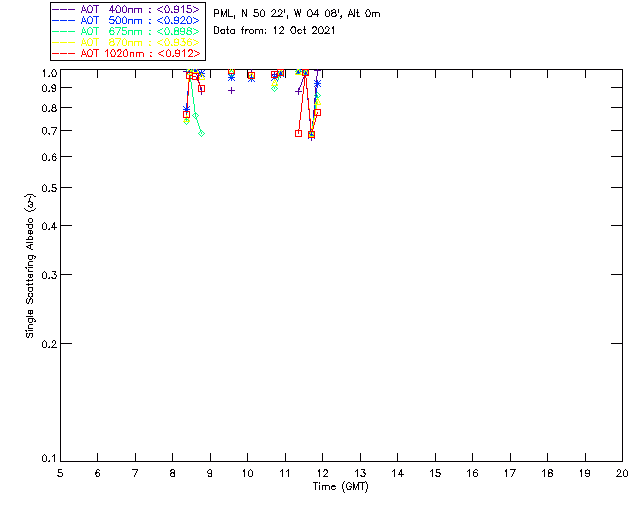The image size is (640, 512).
Task: Select the lowest red square near 11.7 GMT
Action: tap(311, 134)
